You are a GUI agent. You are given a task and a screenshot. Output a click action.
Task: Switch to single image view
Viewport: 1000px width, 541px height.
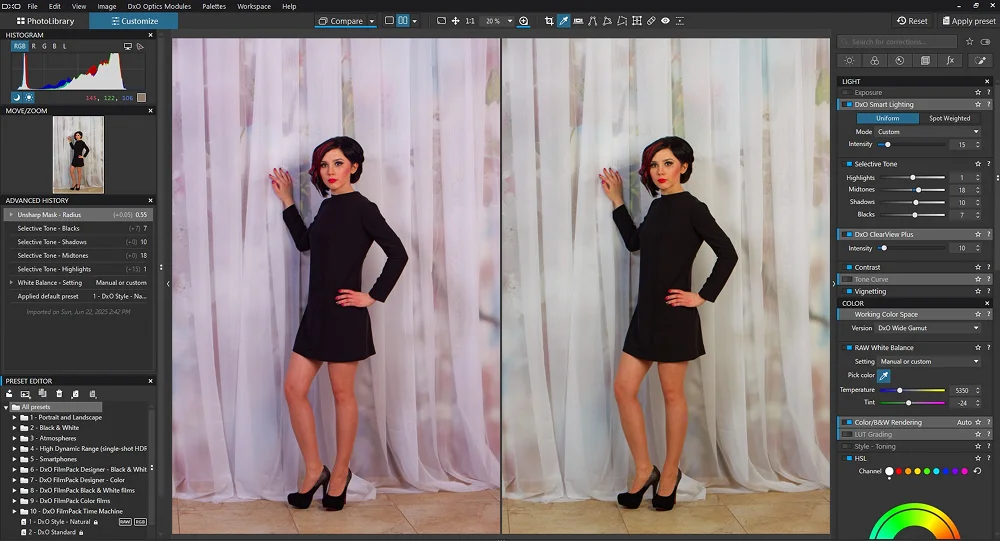coord(389,20)
